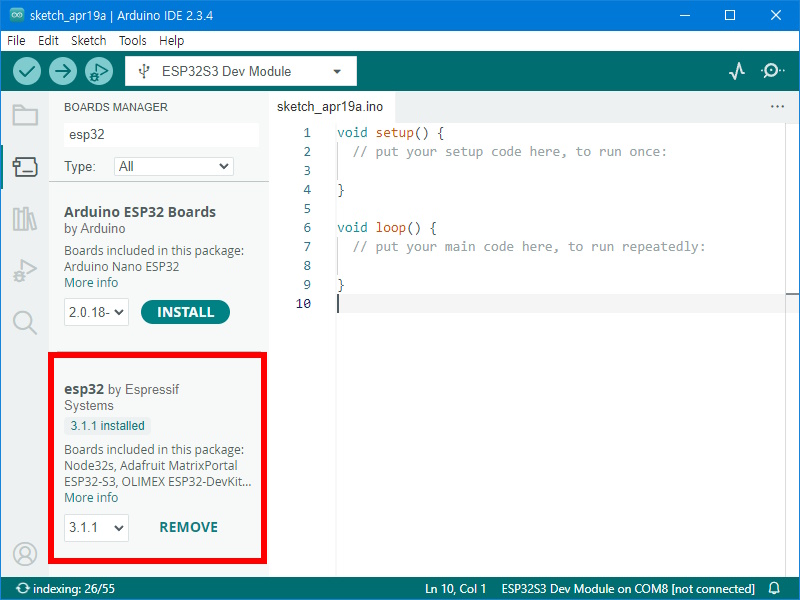Click the 'void loop() {' code line
This screenshot has width=800, height=600.
(387, 228)
